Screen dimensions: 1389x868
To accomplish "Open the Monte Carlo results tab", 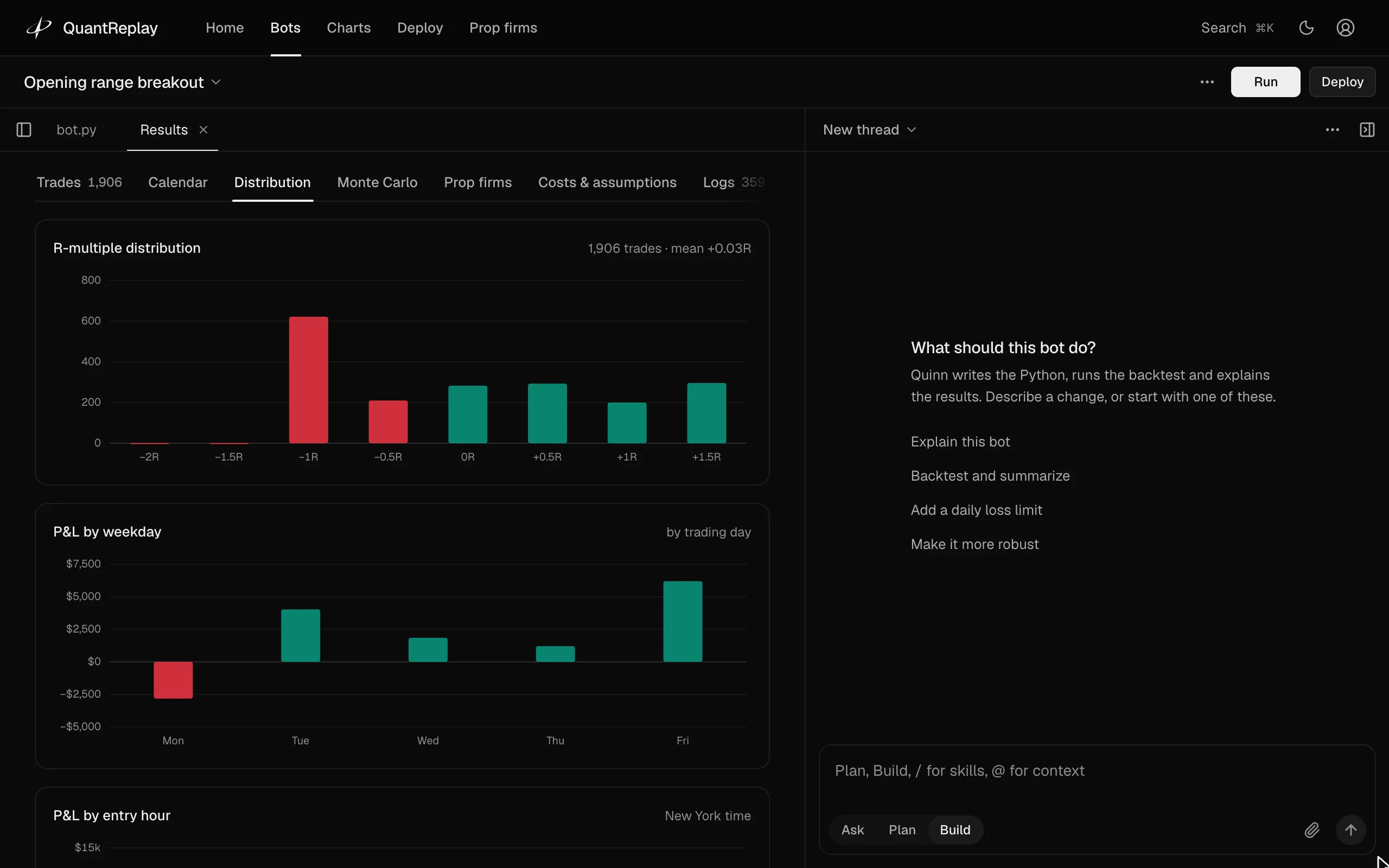I will pos(377,182).
